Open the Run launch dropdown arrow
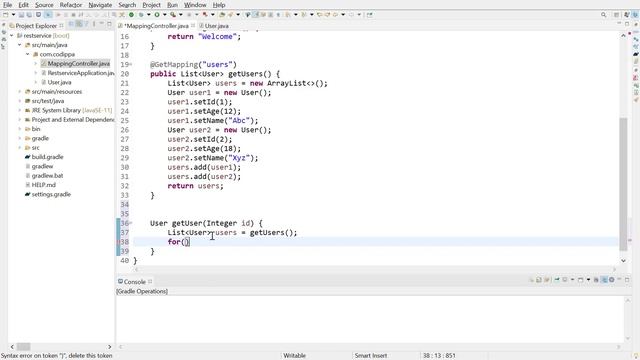 pyautogui.click(x=164, y=15)
